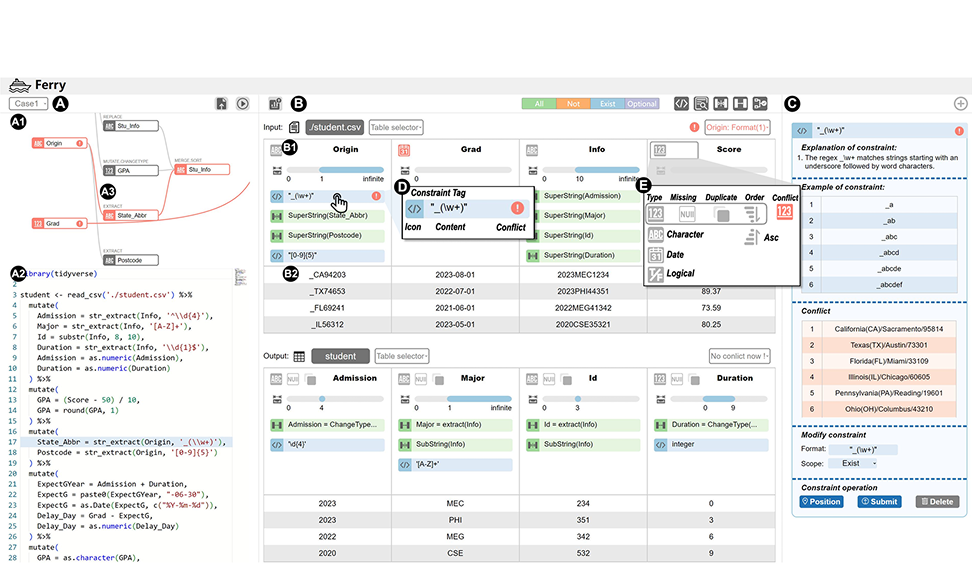Open the input Table selector dropdown
Screen dimensions: 972x582
tap(396, 127)
